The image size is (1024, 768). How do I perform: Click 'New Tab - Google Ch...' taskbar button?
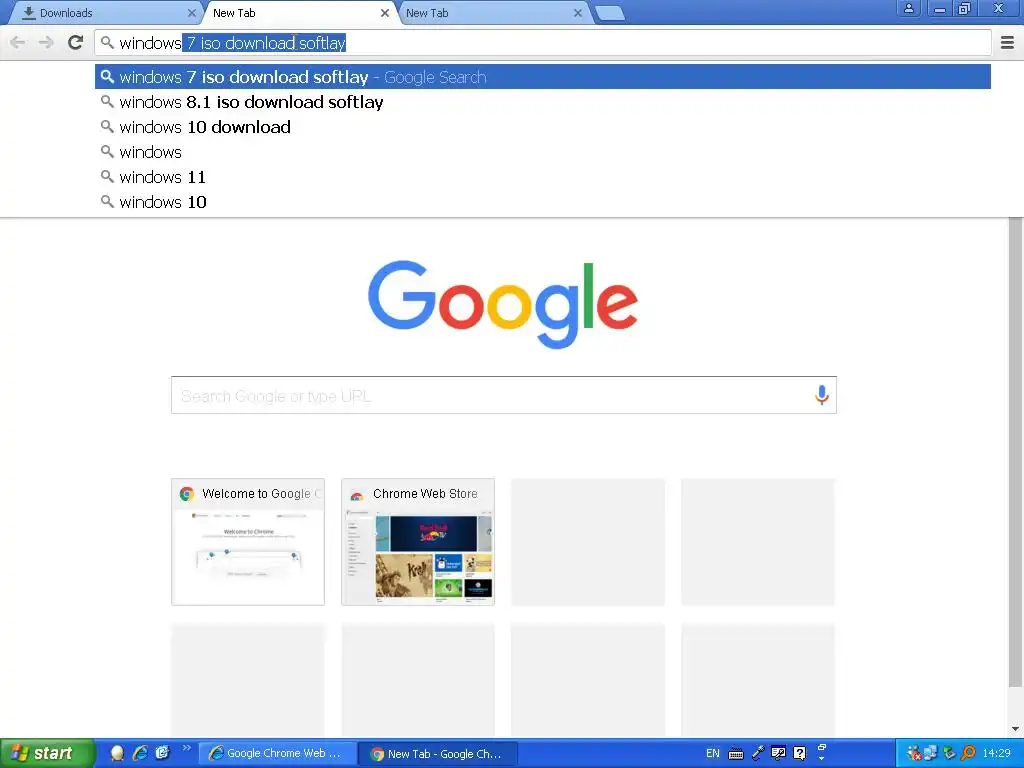439,754
